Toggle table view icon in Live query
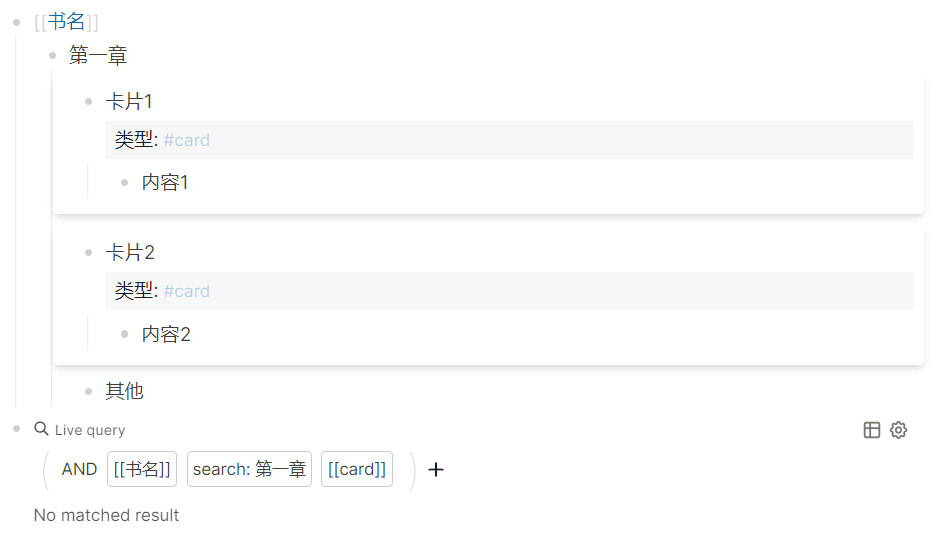The width and height of the screenshot is (943, 536). 871,430
